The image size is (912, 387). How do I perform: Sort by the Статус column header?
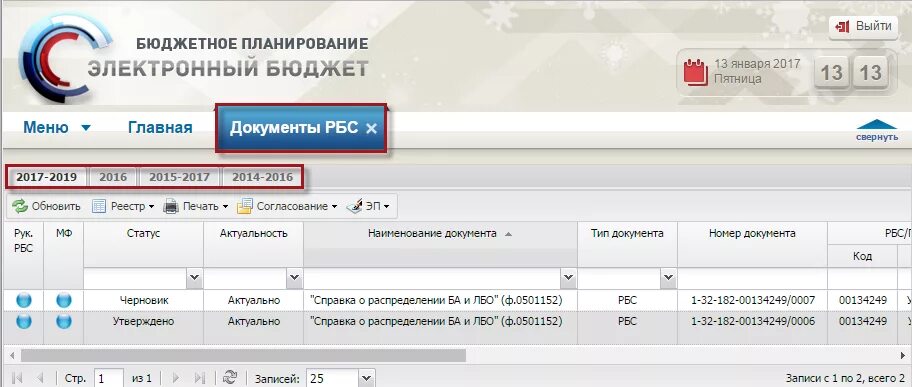click(143, 234)
